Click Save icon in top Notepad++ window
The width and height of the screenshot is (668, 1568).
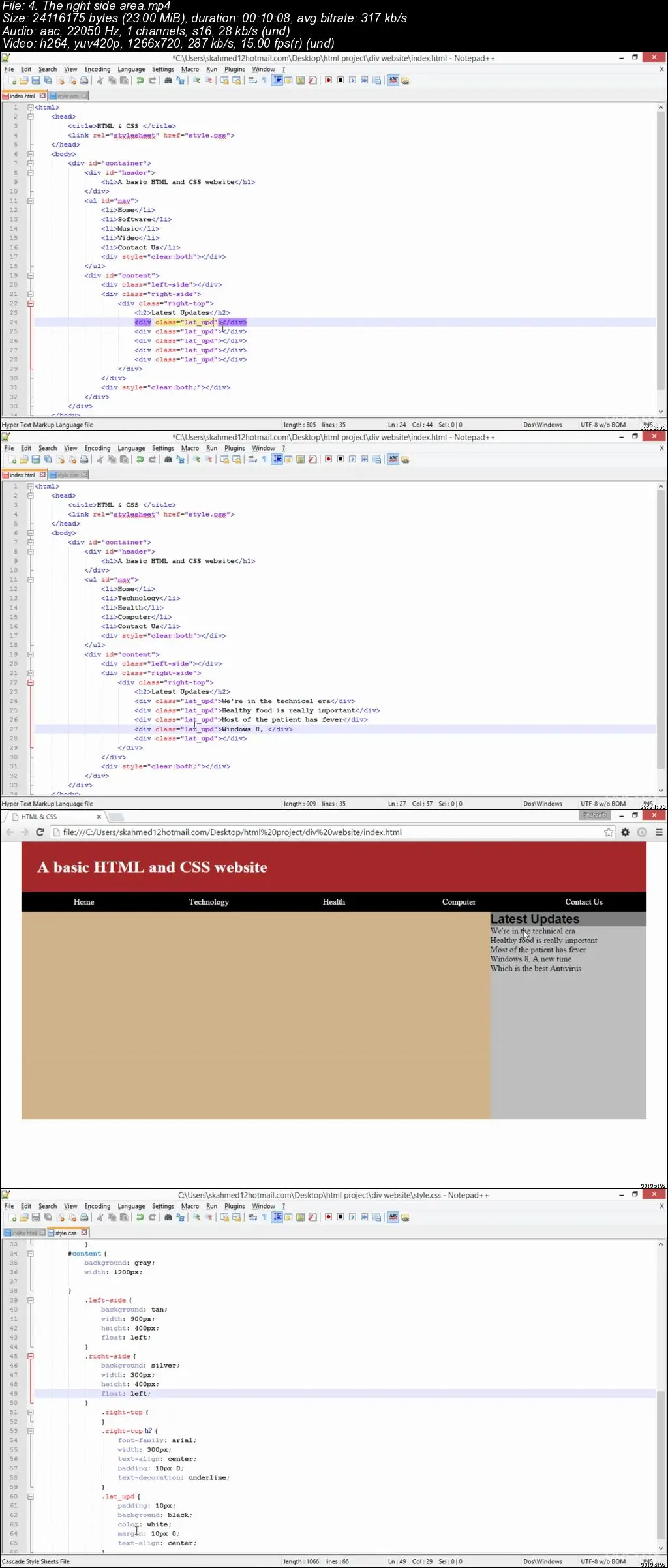click(36, 81)
